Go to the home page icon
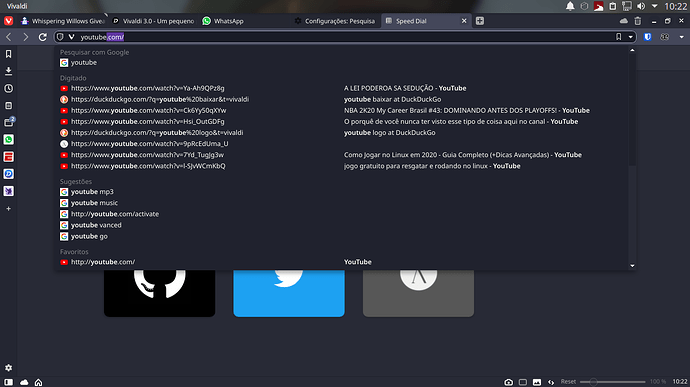 pos(39,382)
